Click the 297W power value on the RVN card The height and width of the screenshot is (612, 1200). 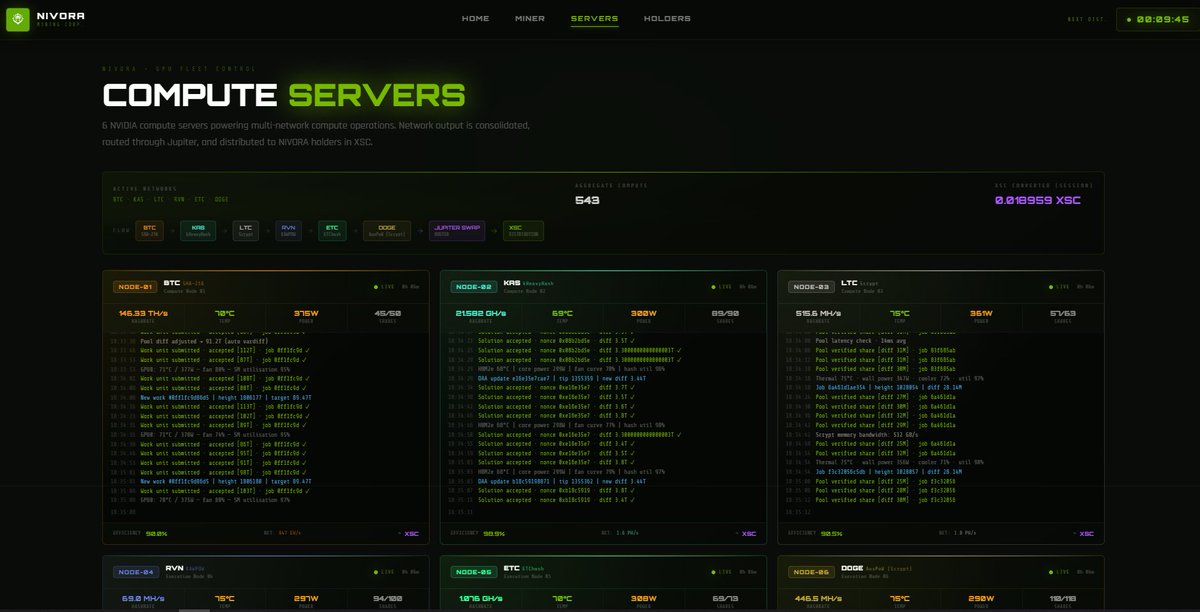(306, 598)
